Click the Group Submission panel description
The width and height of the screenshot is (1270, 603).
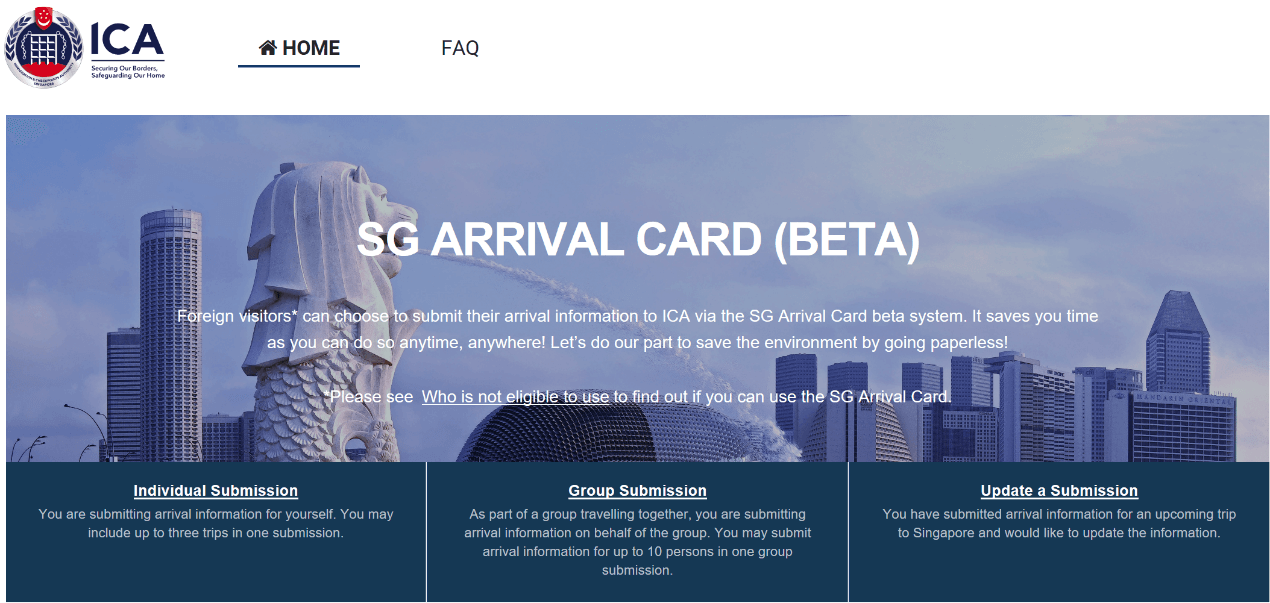tap(637, 542)
